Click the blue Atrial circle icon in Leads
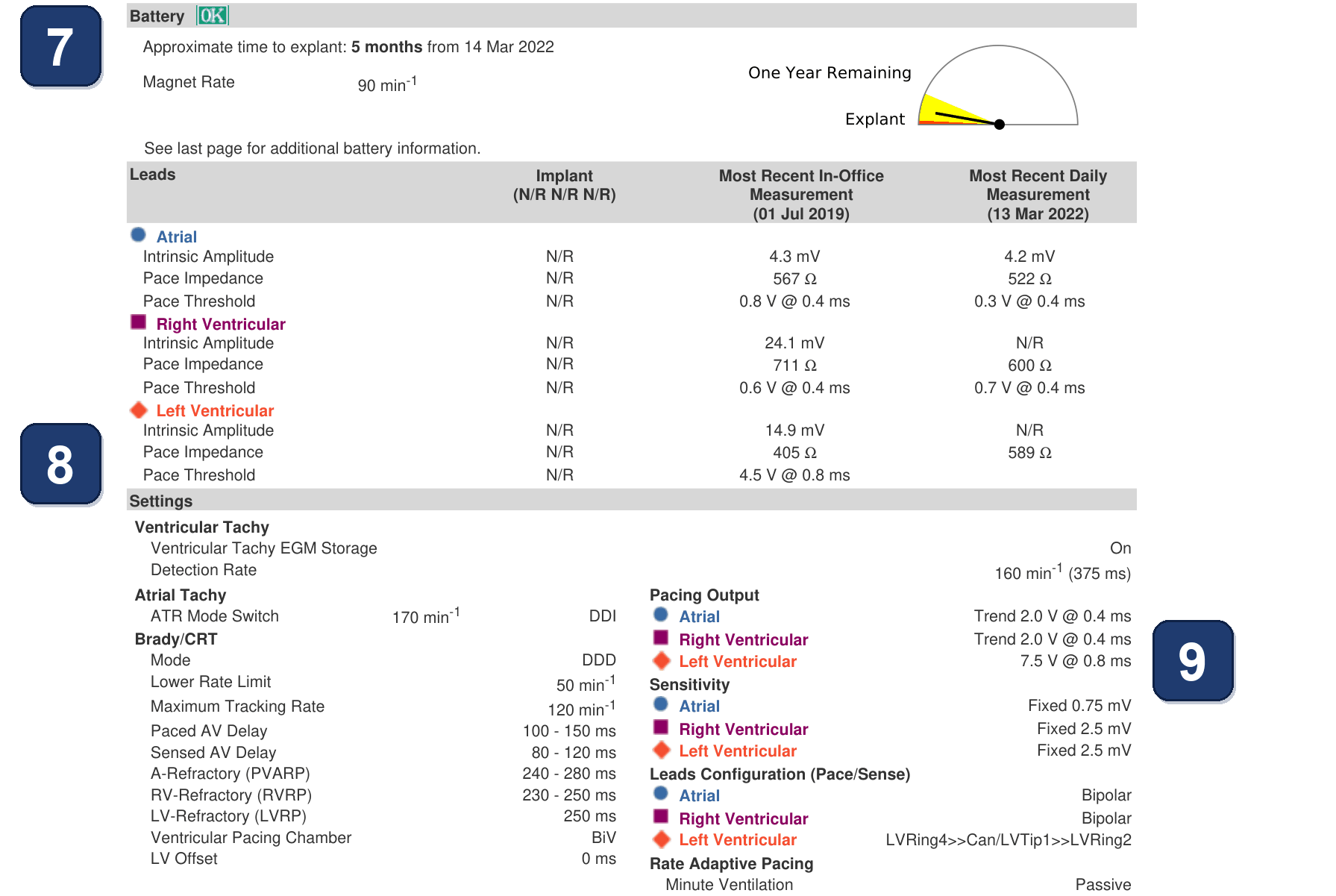 point(138,235)
